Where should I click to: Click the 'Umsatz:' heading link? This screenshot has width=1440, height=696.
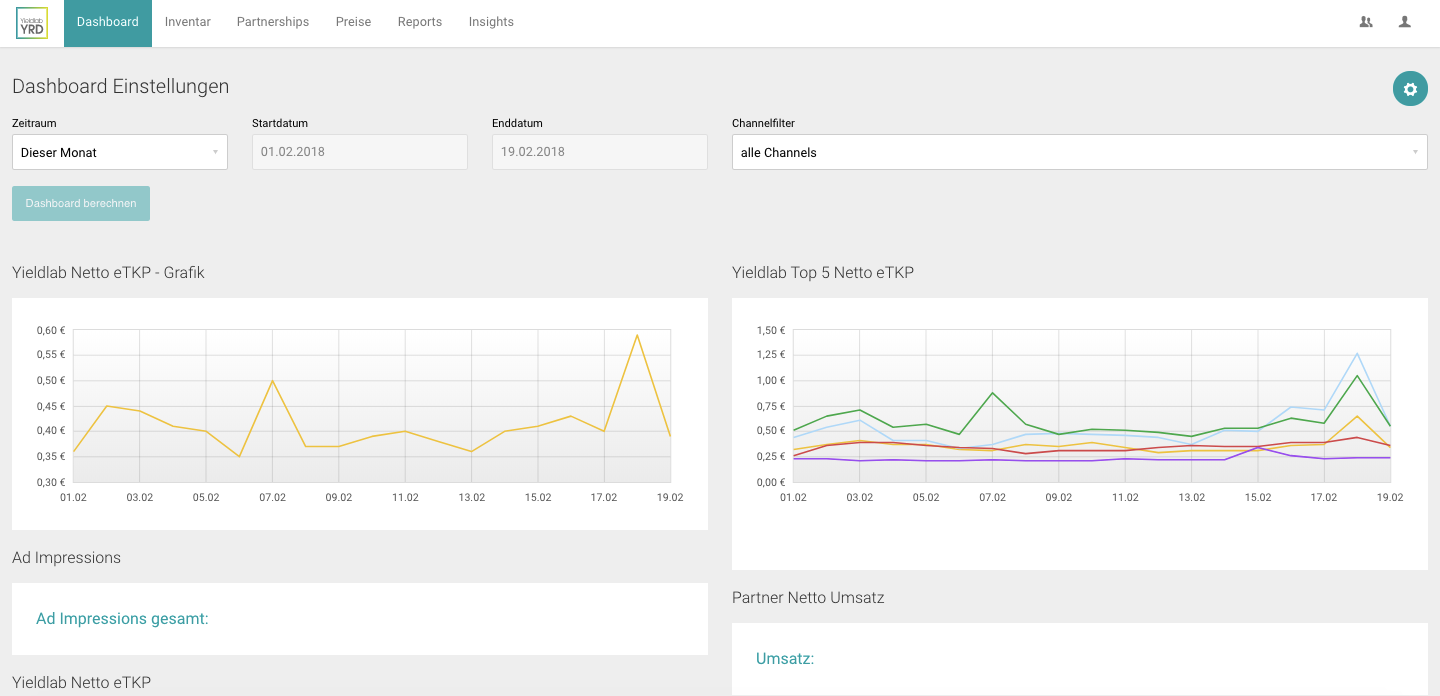coord(785,659)
